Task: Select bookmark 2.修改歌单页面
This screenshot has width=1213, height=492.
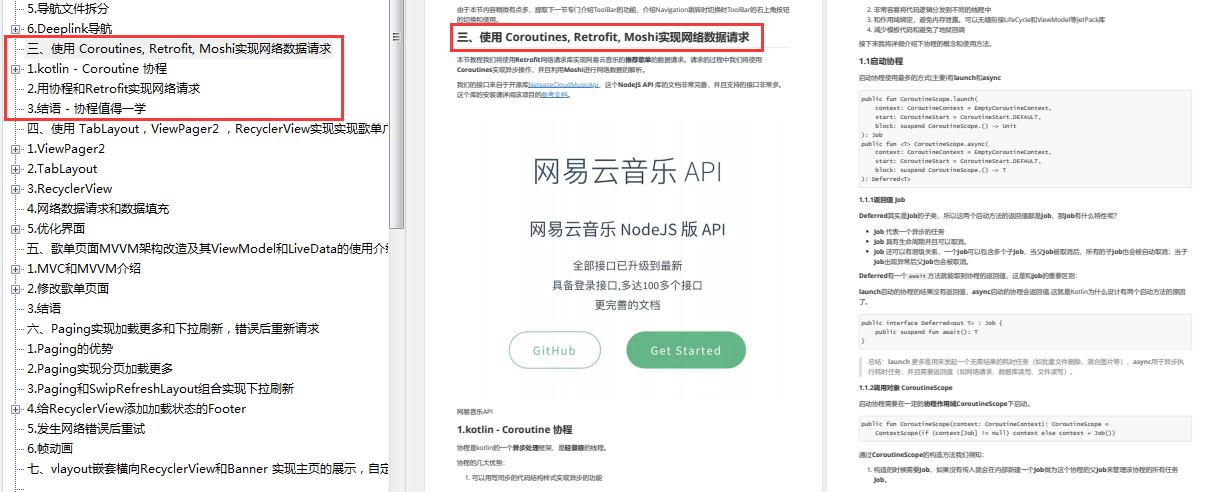Action: (x=68, y=289)
